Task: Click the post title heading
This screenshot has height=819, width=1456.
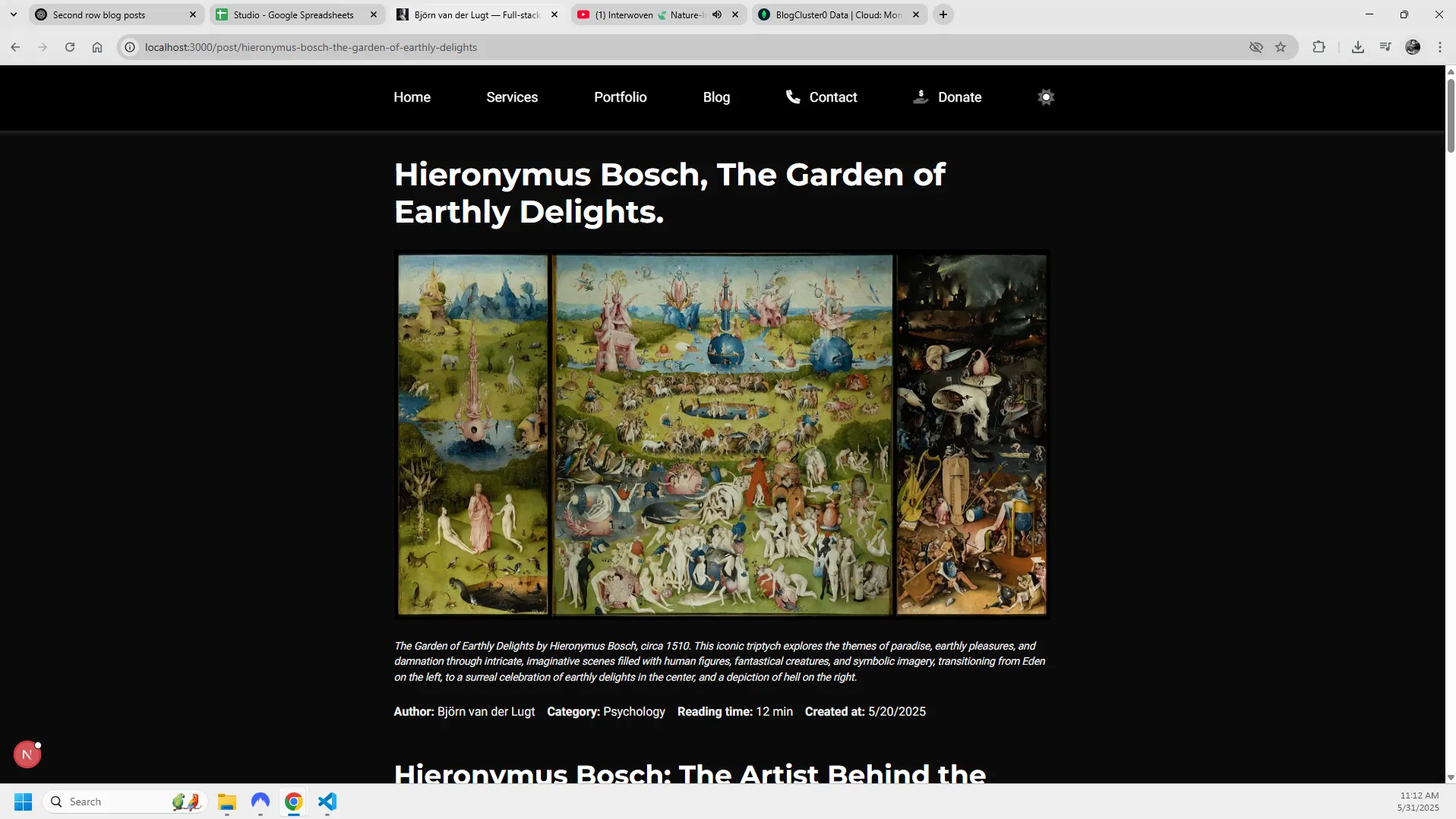Action: [x=670, y=193]
